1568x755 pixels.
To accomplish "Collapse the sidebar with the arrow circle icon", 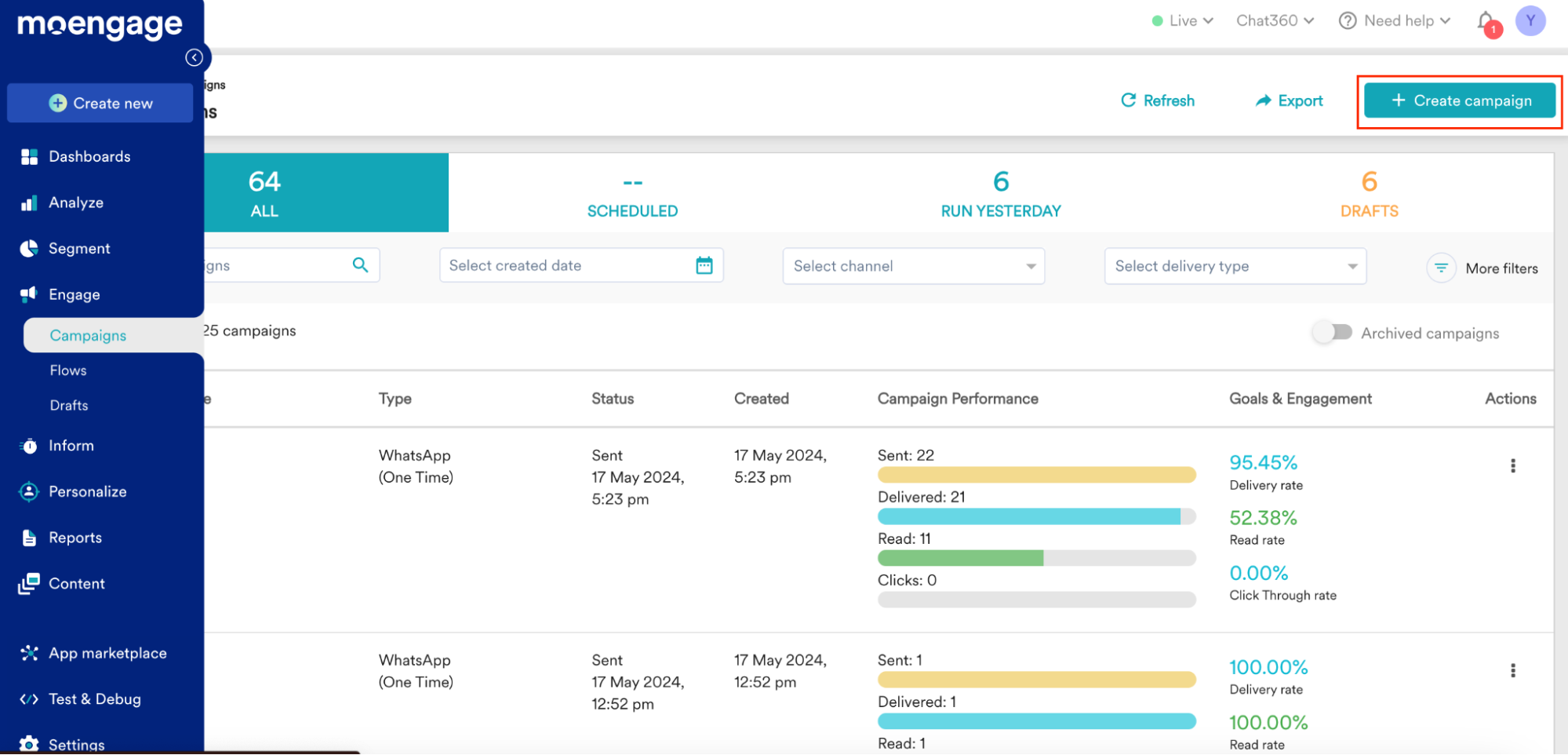I will click(195, 57).
